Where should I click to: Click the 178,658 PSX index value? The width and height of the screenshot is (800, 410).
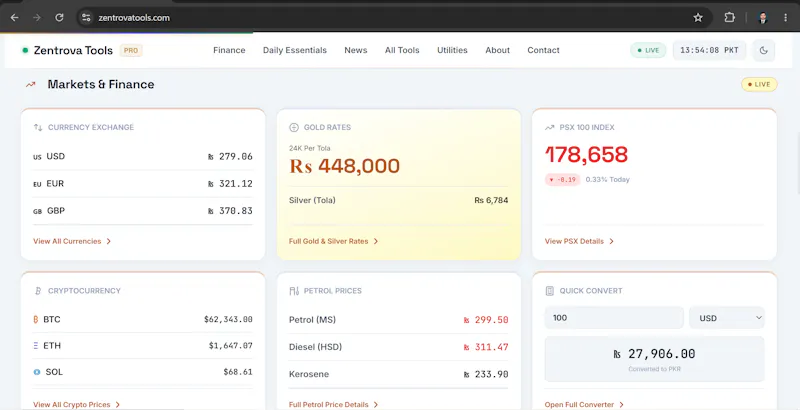[586, 155]
